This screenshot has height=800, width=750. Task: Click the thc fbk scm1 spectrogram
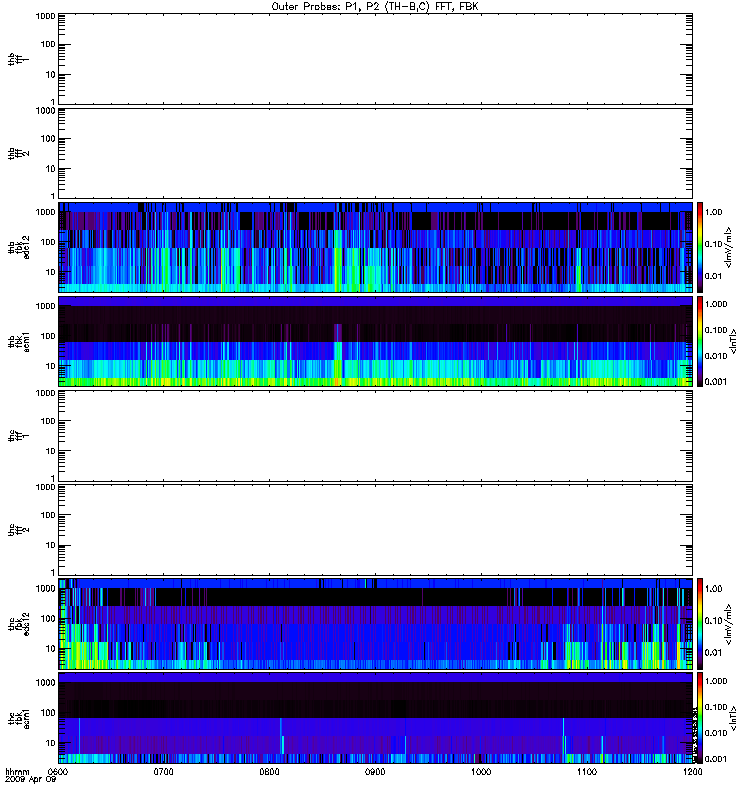point(375,718)
